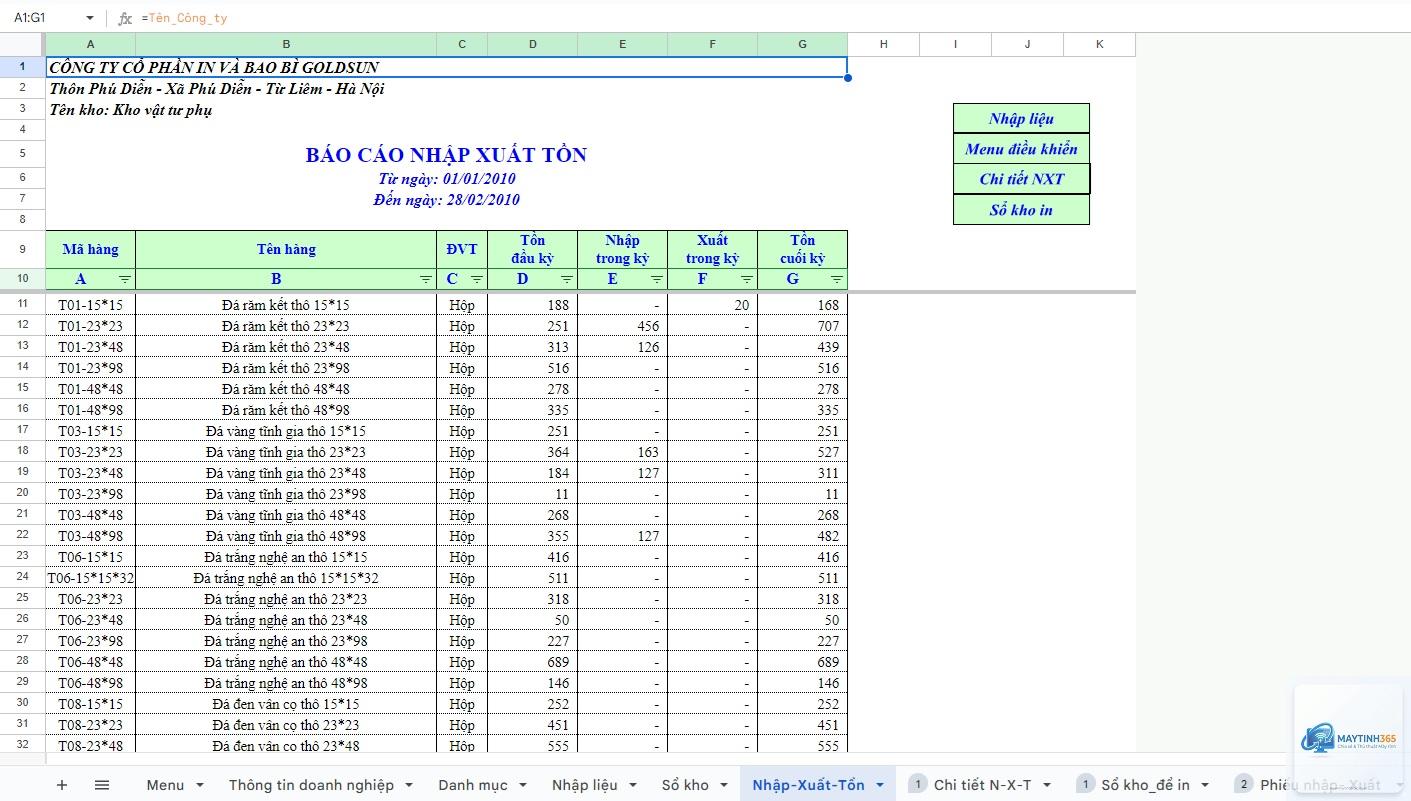Open filter menu for column D Tồn đầu kỳ

pyautogui.click(x=567, y=280)
